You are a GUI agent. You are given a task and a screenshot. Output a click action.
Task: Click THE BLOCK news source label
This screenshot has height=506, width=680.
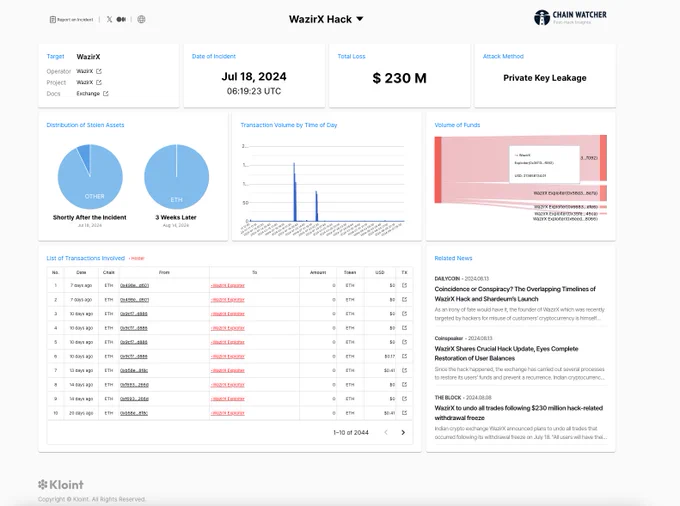tap(448, 397)
